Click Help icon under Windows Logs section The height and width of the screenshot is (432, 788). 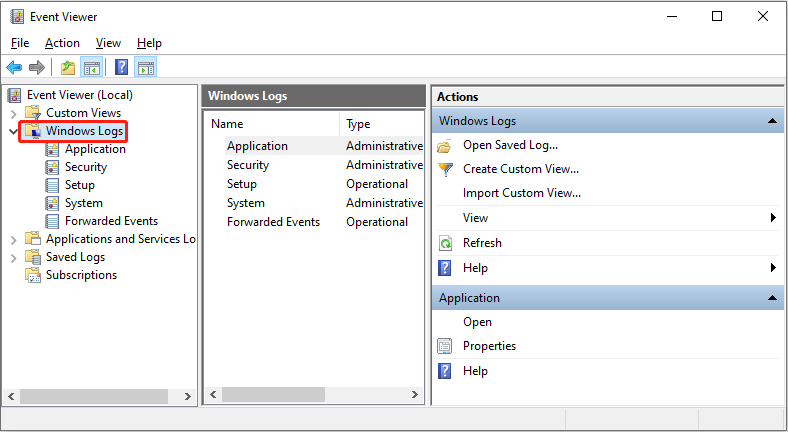click(x=445, y=268)
